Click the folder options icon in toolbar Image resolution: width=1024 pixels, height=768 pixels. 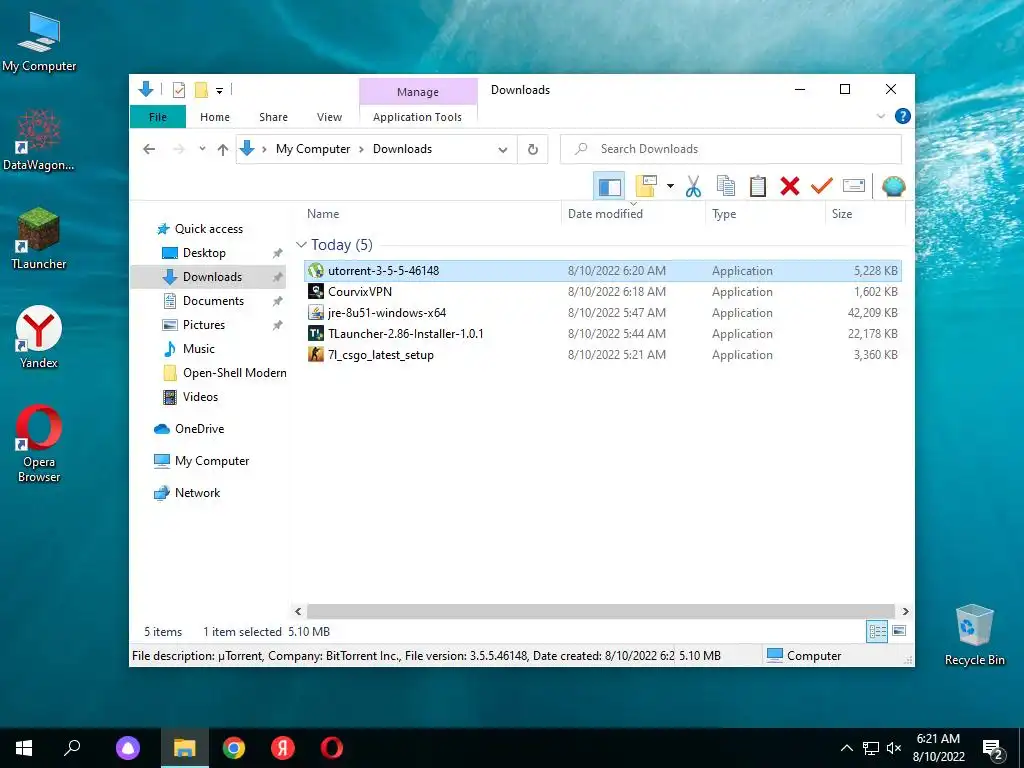pyautogui.click(x=646, y=186)
